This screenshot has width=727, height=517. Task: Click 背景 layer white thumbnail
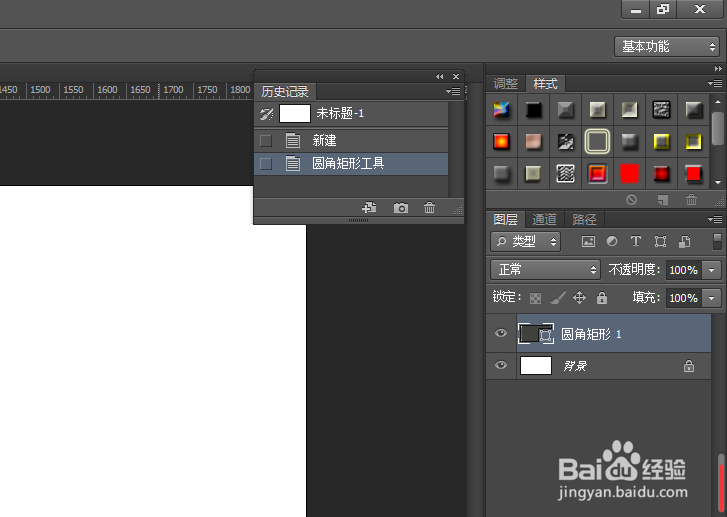[x=536, y=365]
